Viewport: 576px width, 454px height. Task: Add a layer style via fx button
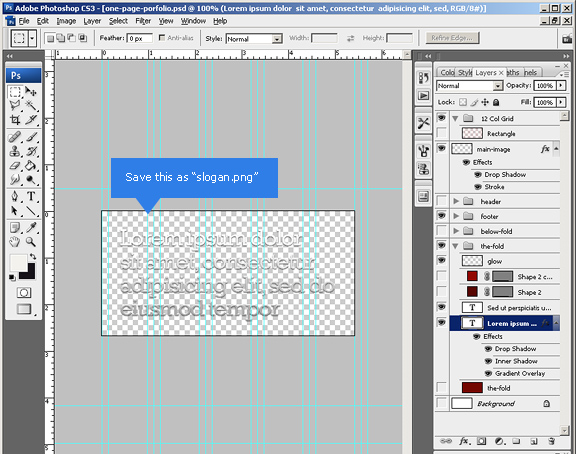click(x=464, y=441)
